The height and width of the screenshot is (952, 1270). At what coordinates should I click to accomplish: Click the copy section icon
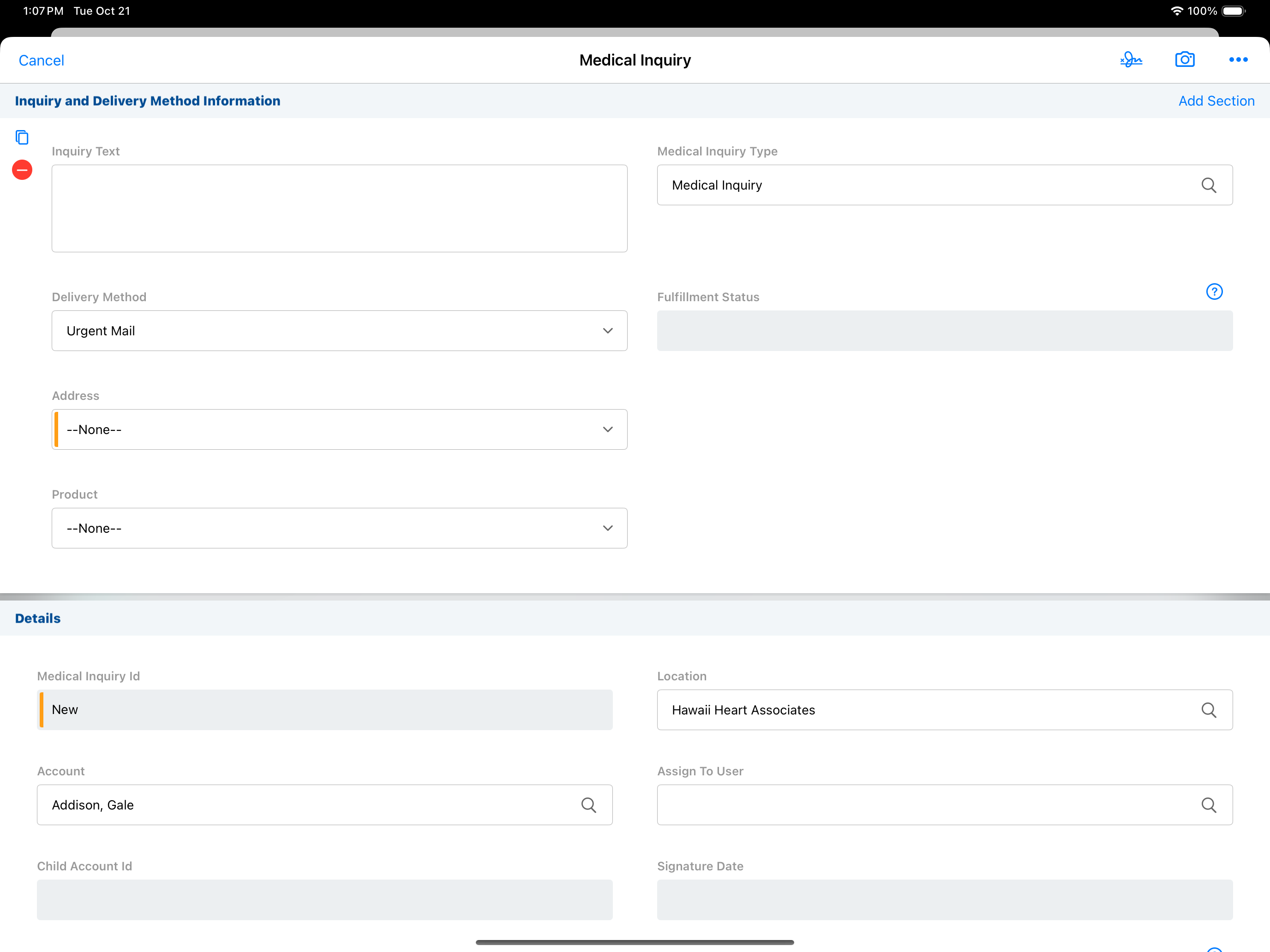[22, 137]
